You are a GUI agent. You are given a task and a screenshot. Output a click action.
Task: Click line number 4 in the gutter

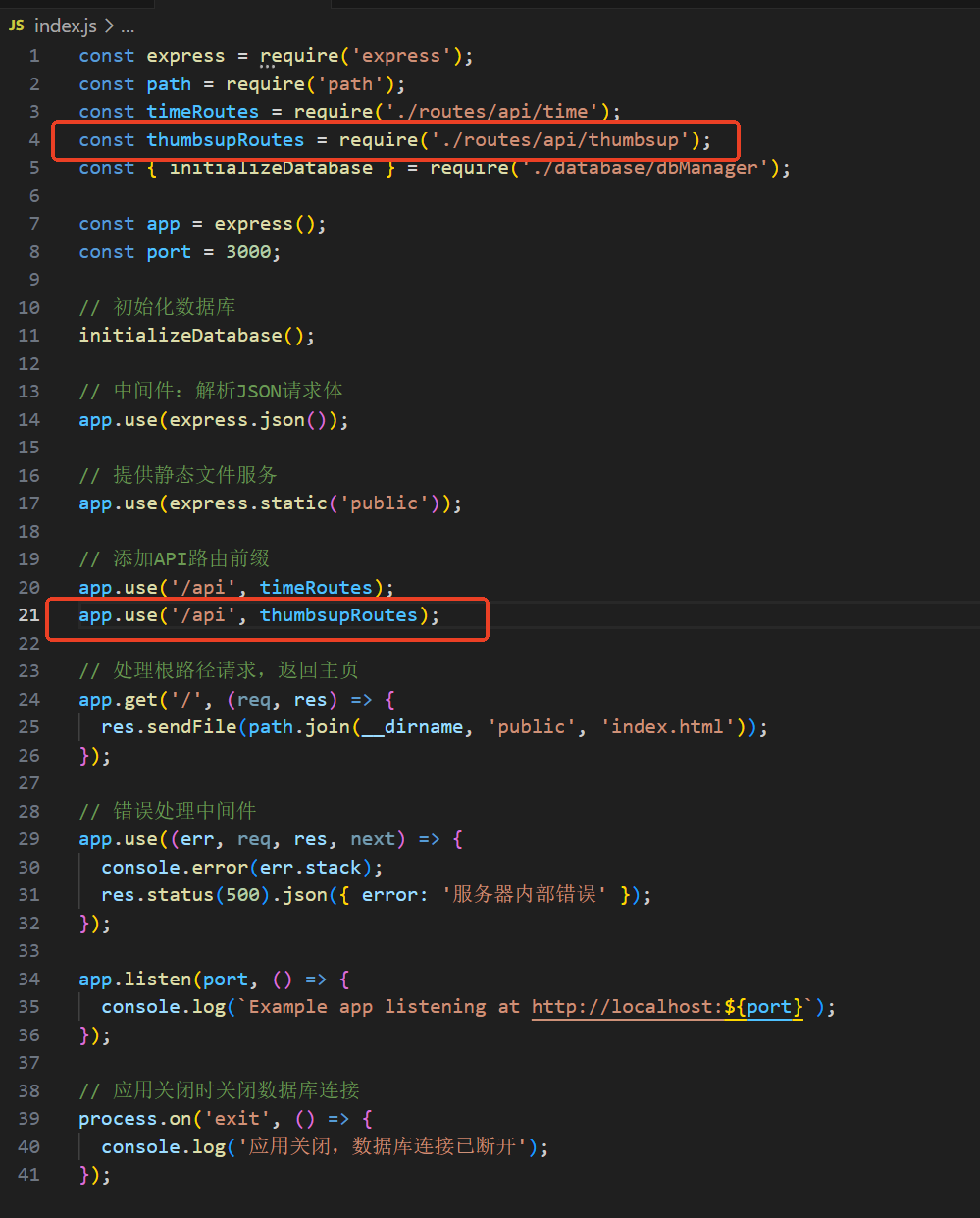coord(34,140)
